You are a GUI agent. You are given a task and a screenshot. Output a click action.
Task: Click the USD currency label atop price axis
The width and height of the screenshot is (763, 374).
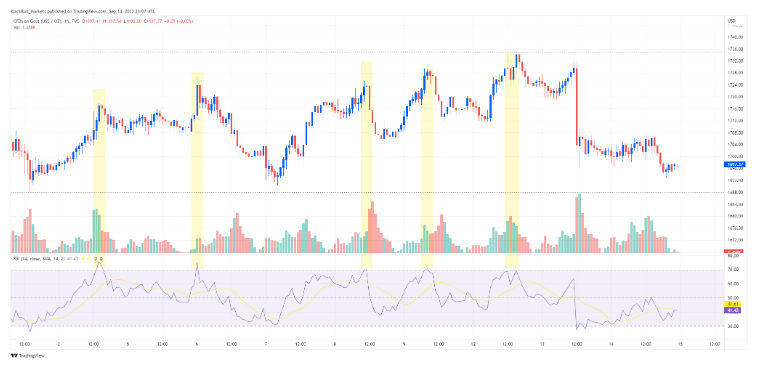pyautogui.click(x=731, y=21)
